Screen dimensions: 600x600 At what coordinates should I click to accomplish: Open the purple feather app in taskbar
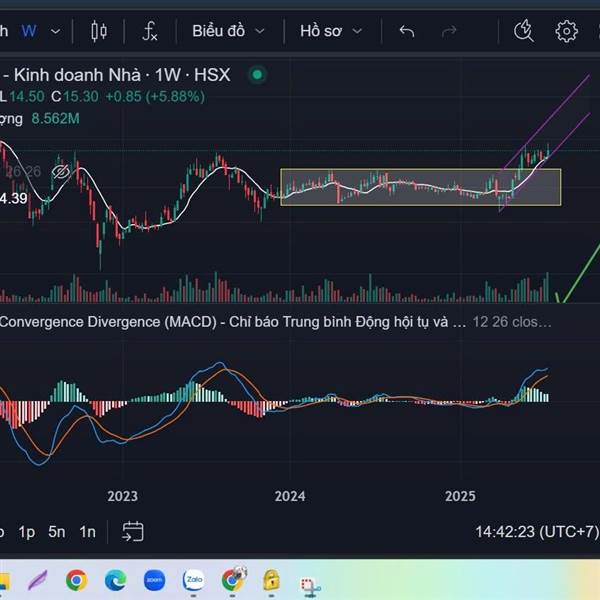pos(38,580)
